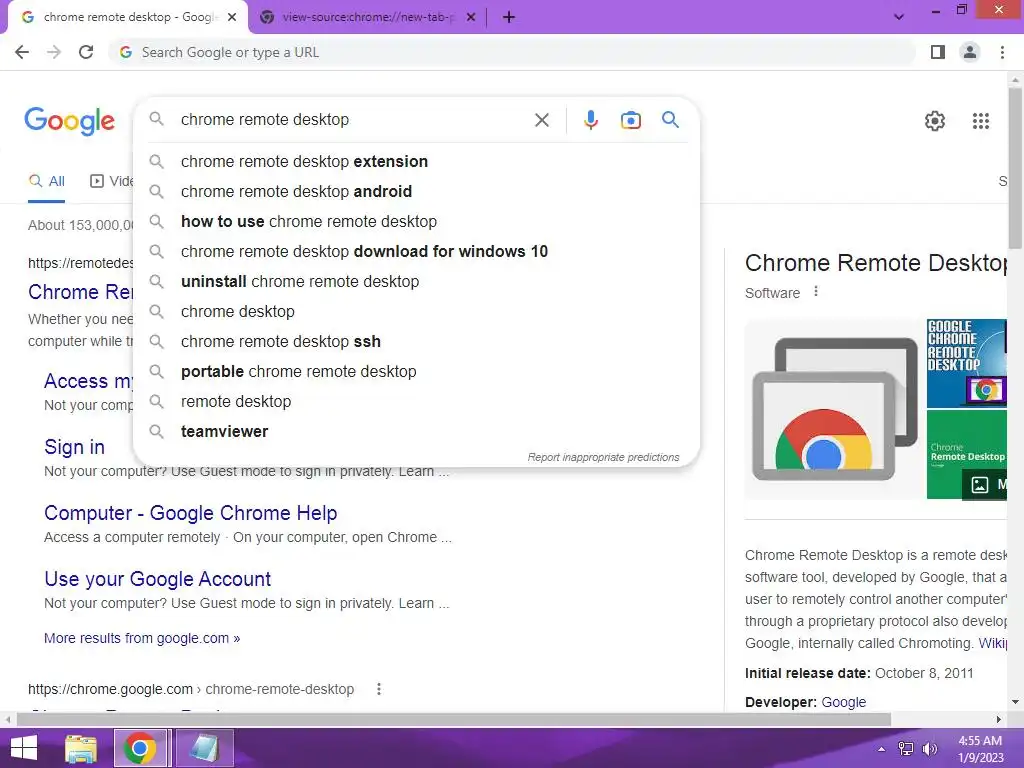The width and height of the screenshot is (1024, 768).
Task: Open Google Chrome Remote Desktop blue thumbnail
Action: 967,363
